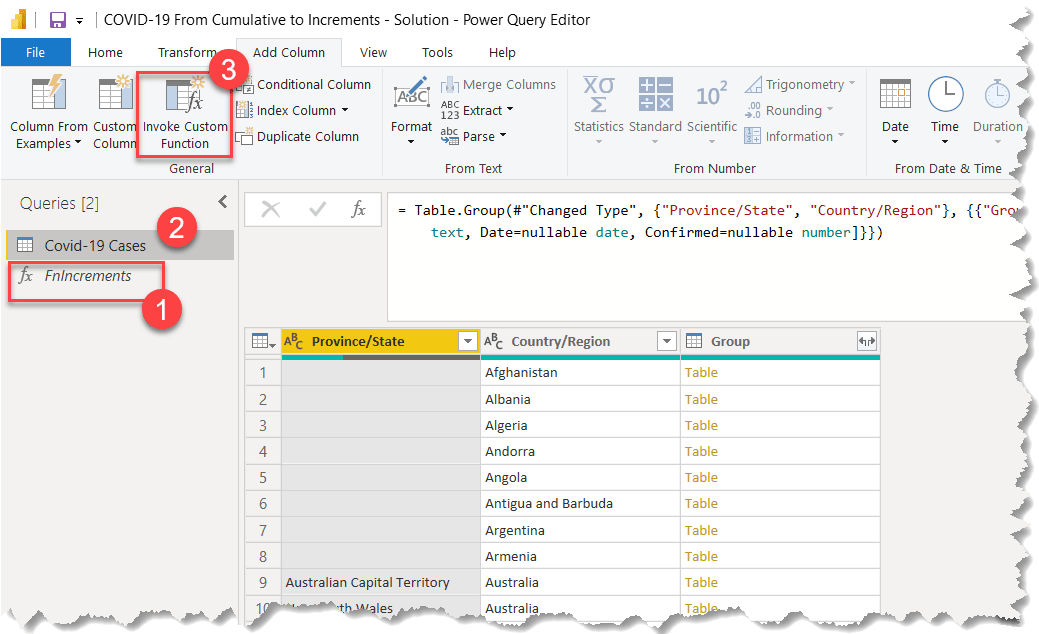Open the Country/Region filter dropdown
The height and width of the screenshot is (634, 1039).
coord(667,341)
